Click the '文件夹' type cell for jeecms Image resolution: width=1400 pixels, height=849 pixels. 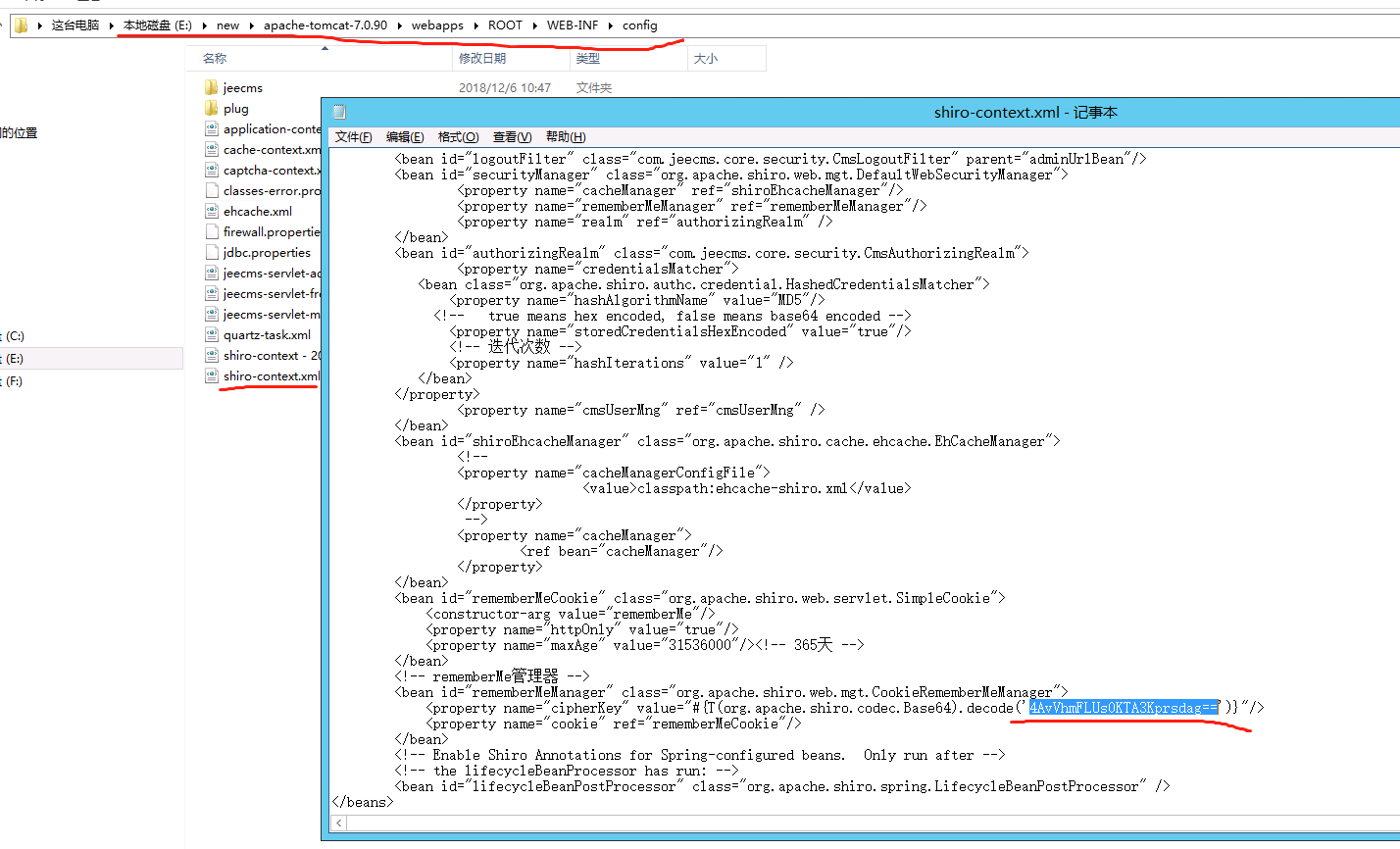tap(594, 87)
